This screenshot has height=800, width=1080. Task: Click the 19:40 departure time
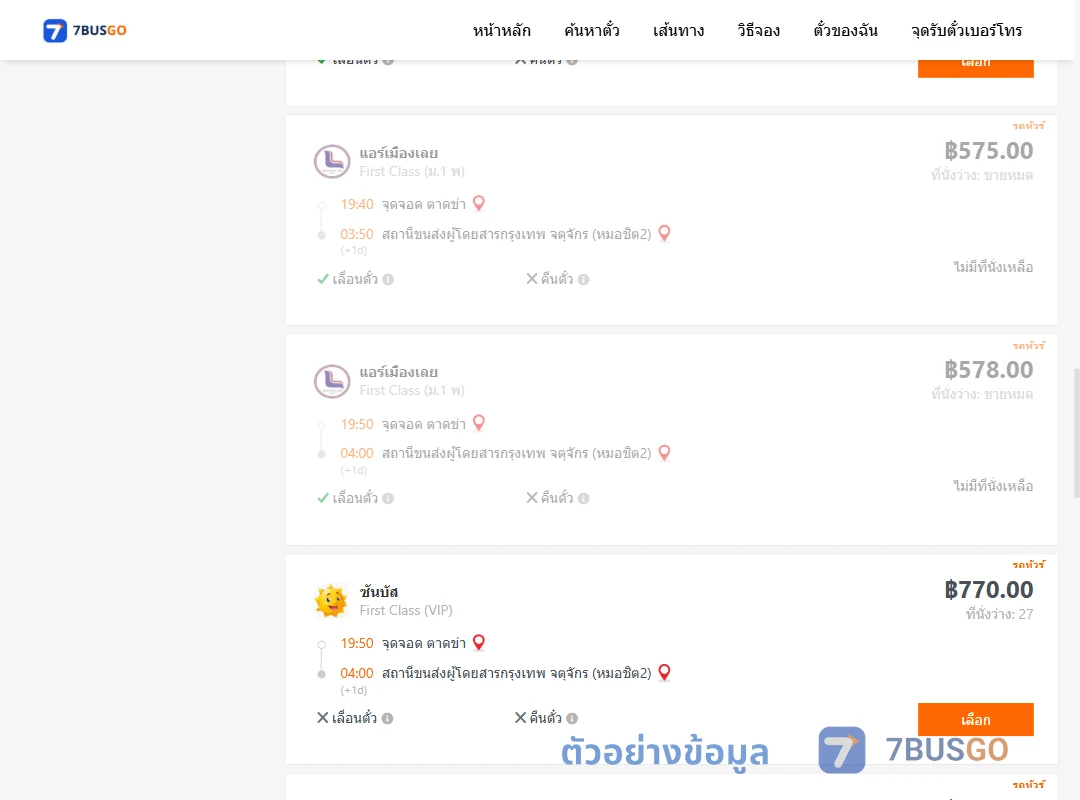pyautogui.click(x=357, y=205)
